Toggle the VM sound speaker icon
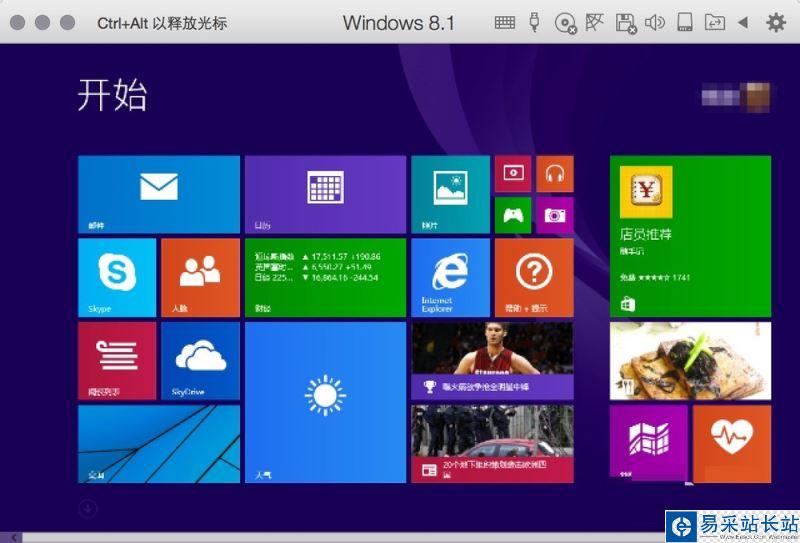Image resolution: width=800 pixels, height=543 pixels. coord(655,22)
